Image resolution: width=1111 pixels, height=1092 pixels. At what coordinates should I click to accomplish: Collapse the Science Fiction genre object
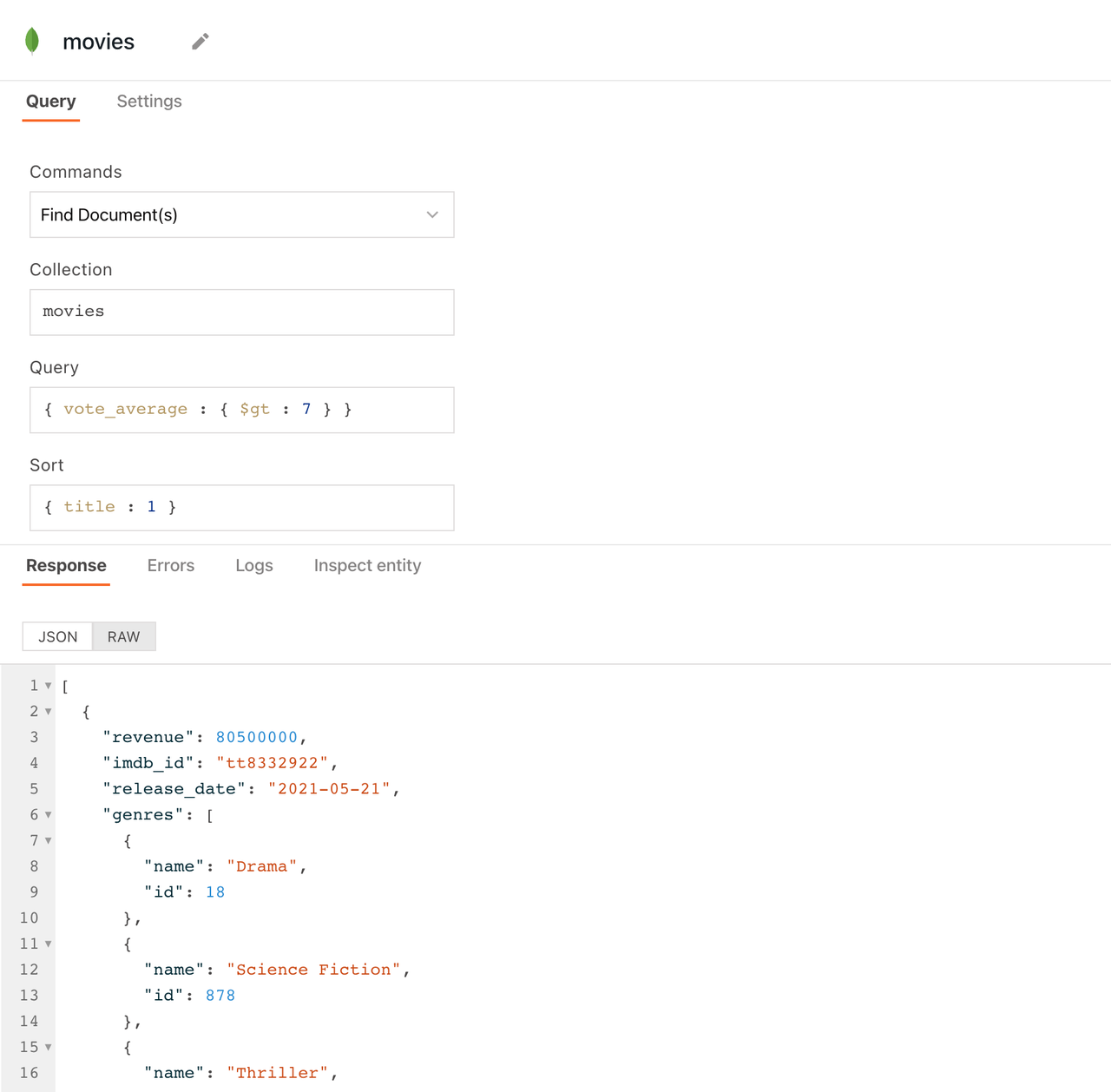point(49,944)
